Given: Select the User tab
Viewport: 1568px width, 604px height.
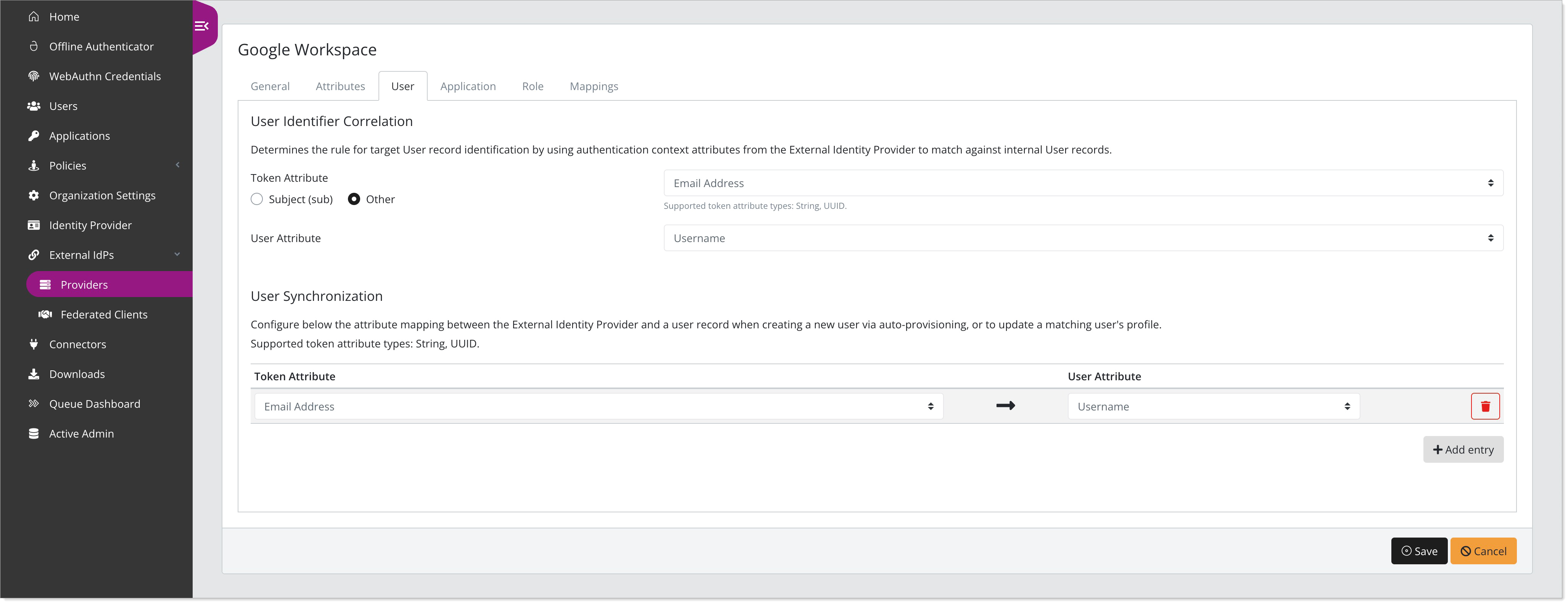Looking at the screenshot, I should pos(403,86).
